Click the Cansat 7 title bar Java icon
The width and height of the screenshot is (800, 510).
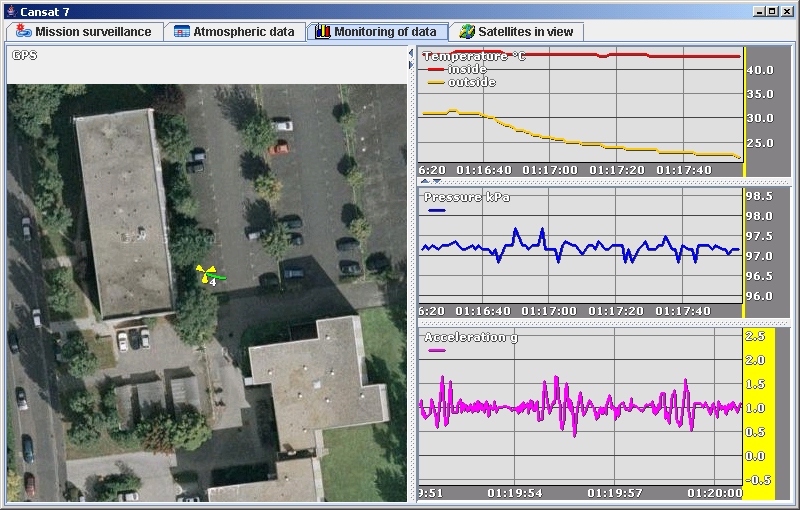coord(11,12)
